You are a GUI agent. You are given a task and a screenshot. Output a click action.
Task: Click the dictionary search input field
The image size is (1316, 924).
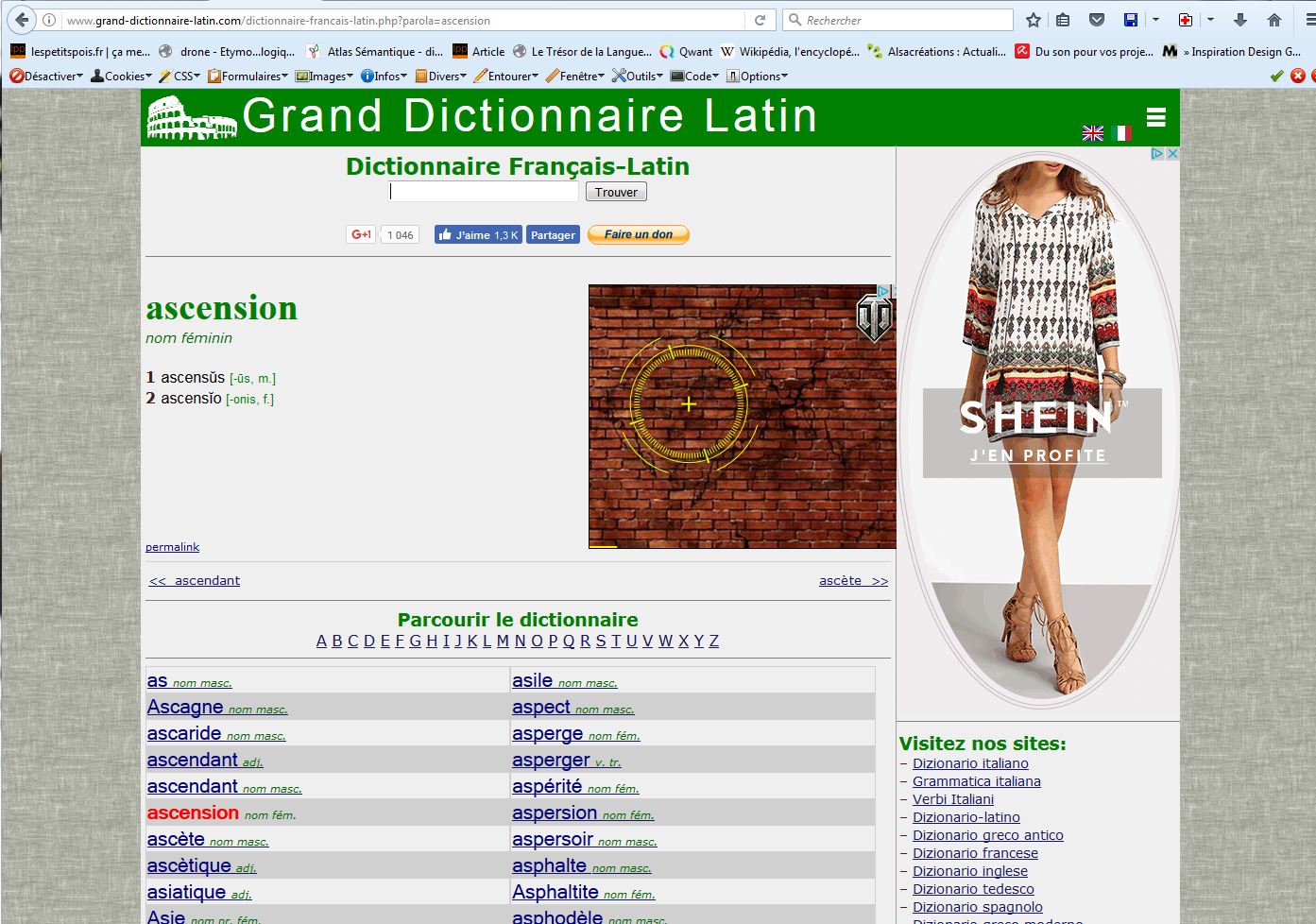(484, 192)
